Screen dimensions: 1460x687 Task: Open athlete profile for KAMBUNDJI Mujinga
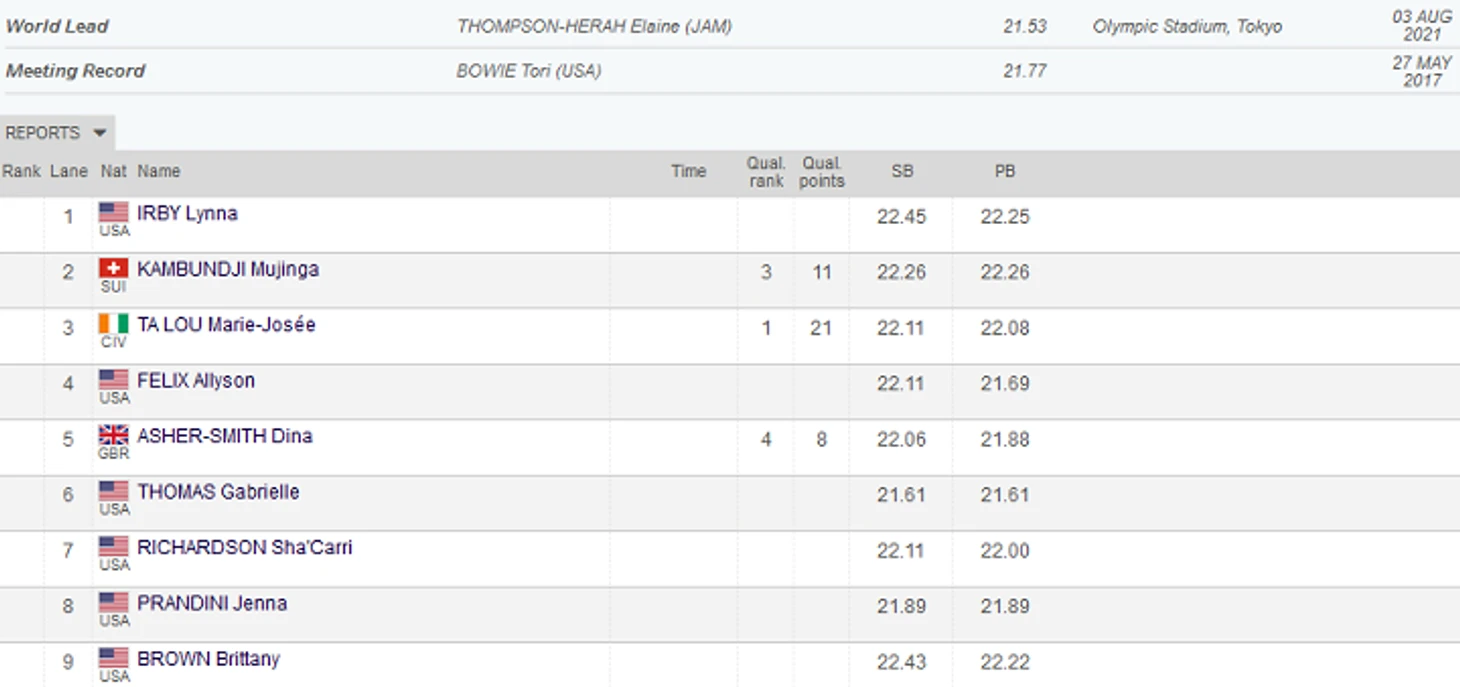point(228,269)
